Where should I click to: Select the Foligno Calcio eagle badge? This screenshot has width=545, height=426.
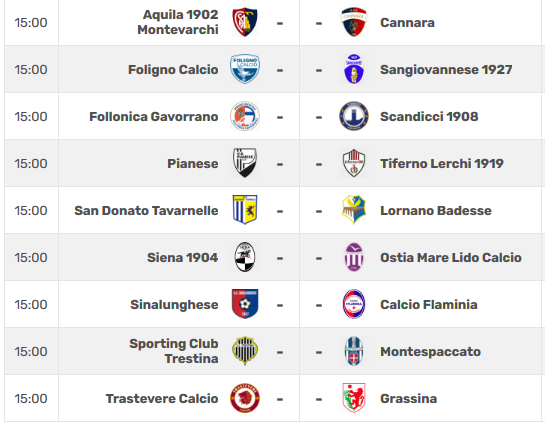coord(245,69)
